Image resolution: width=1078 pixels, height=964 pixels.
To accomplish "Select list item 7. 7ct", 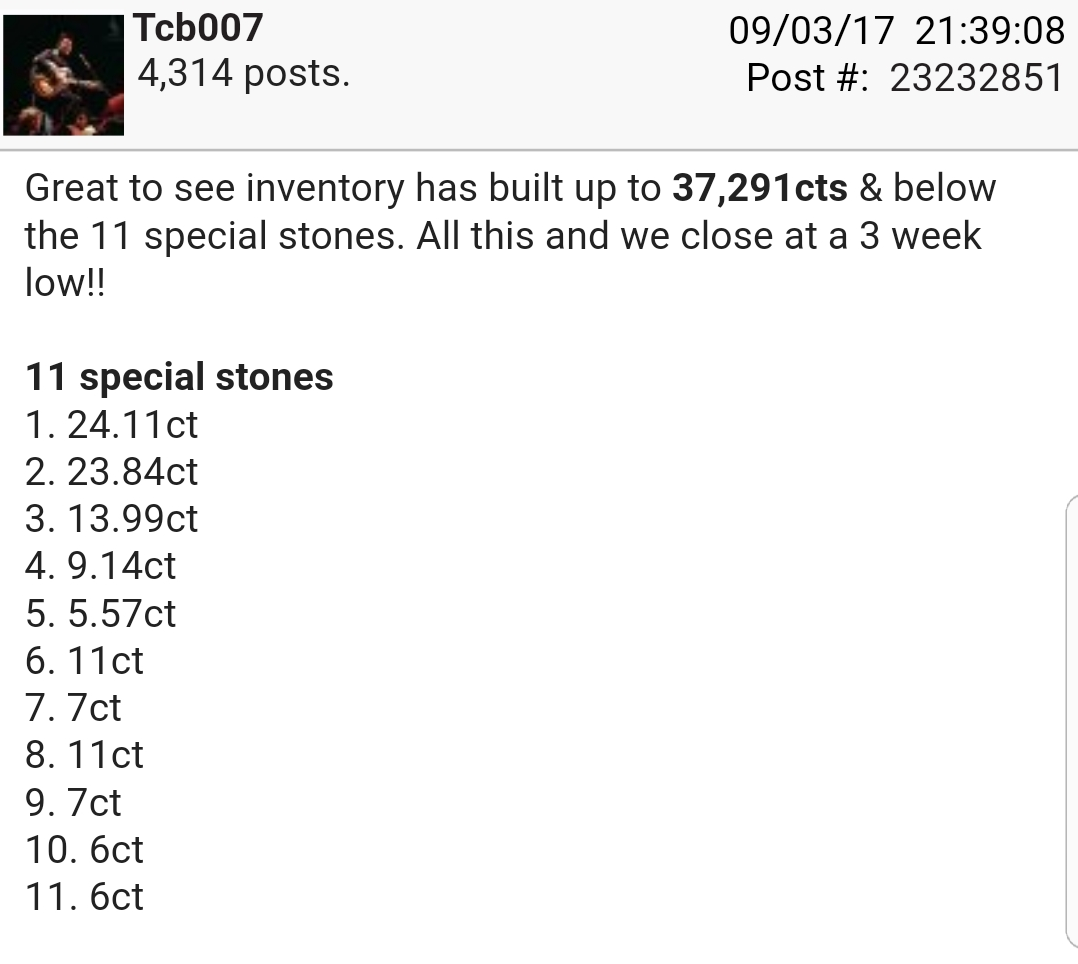I will tap(74, 708).
